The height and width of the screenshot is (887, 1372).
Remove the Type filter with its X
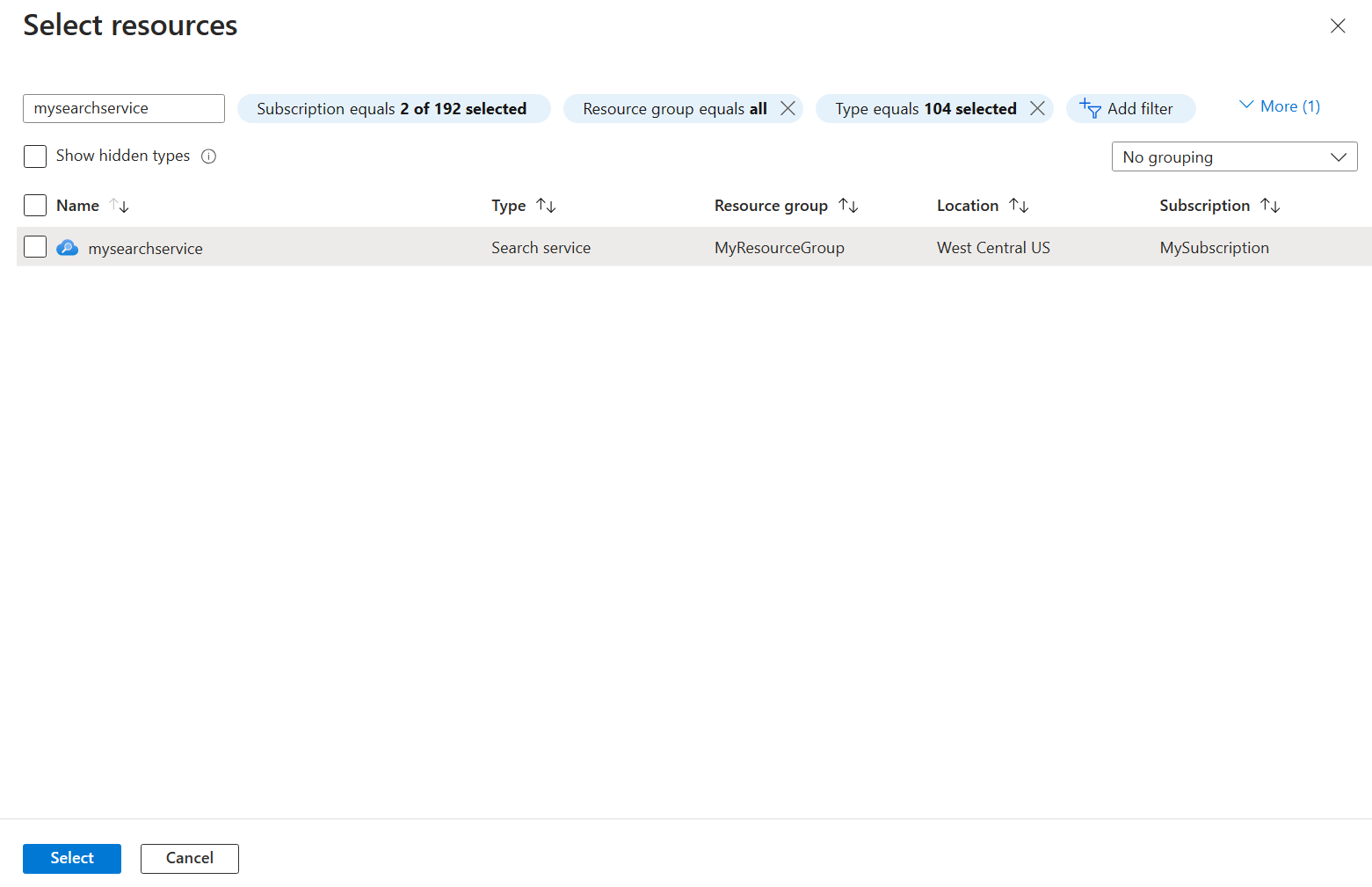pyautogui.click(x=1038, y=108)
